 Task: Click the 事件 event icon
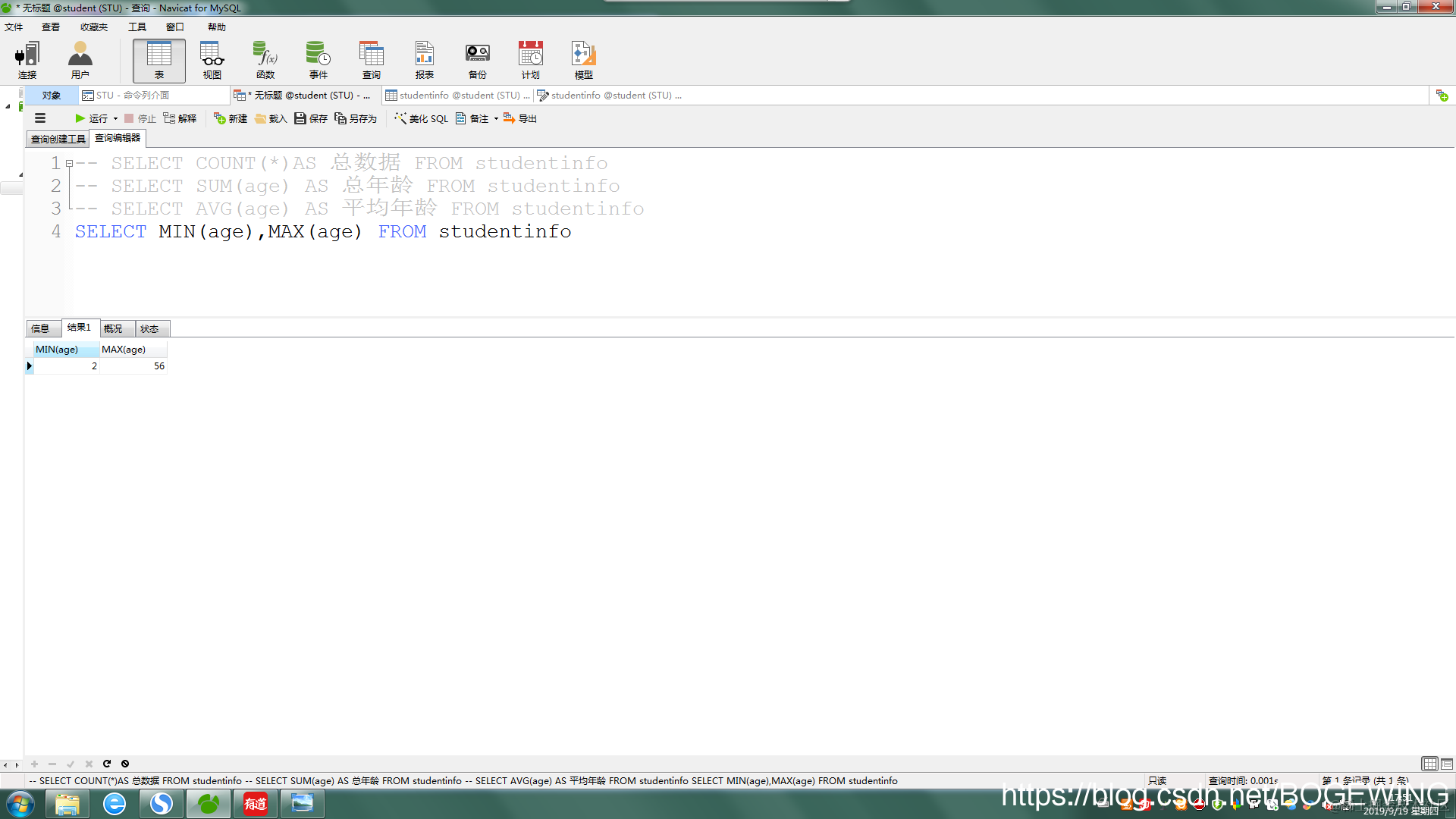click(318, 61)
